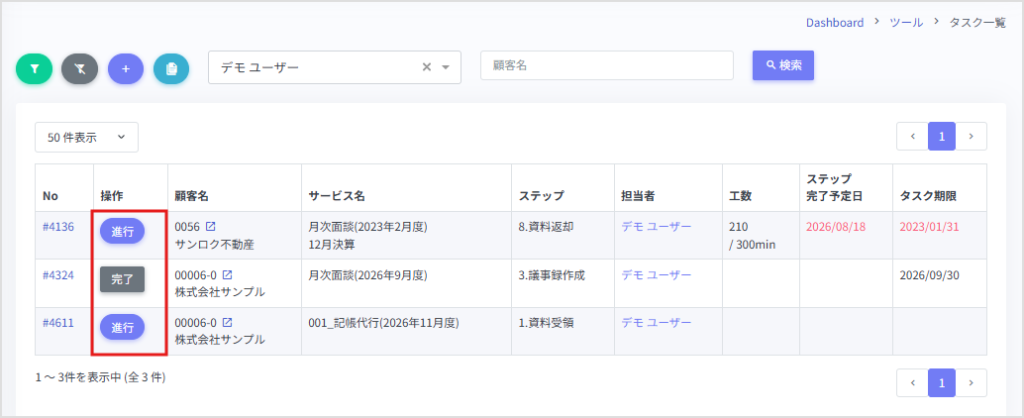Click the 検索 search button
Viewport: 1024px width, 418px height.
coord(783,65)
